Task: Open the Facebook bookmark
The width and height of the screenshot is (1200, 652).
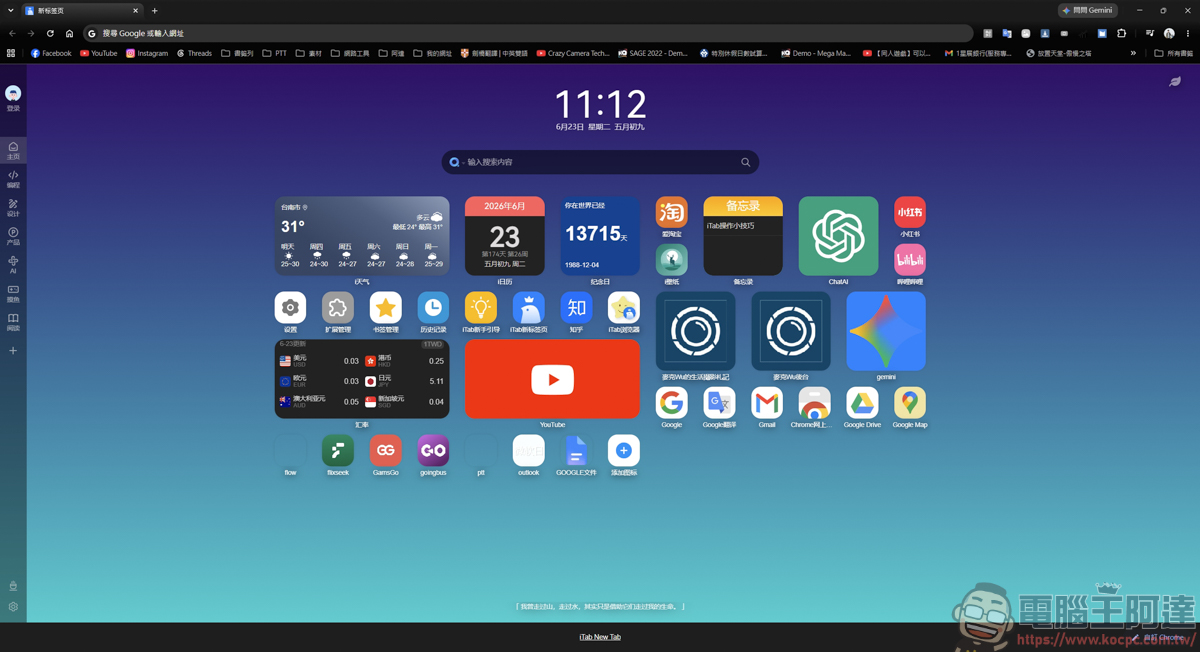Action: pyautogui.click(x=51, y=53)
